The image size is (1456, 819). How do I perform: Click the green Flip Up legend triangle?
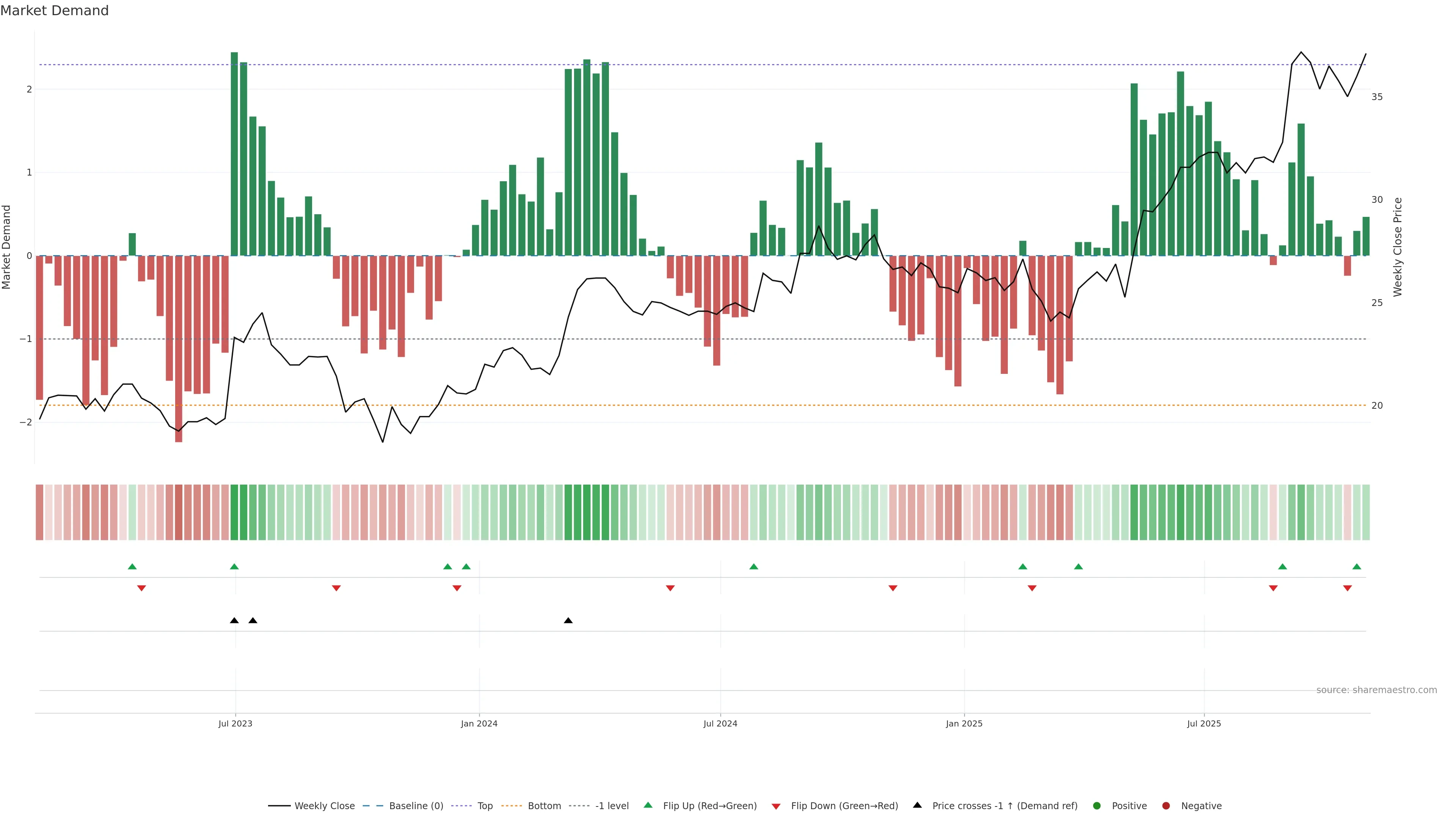coord(648,805)
